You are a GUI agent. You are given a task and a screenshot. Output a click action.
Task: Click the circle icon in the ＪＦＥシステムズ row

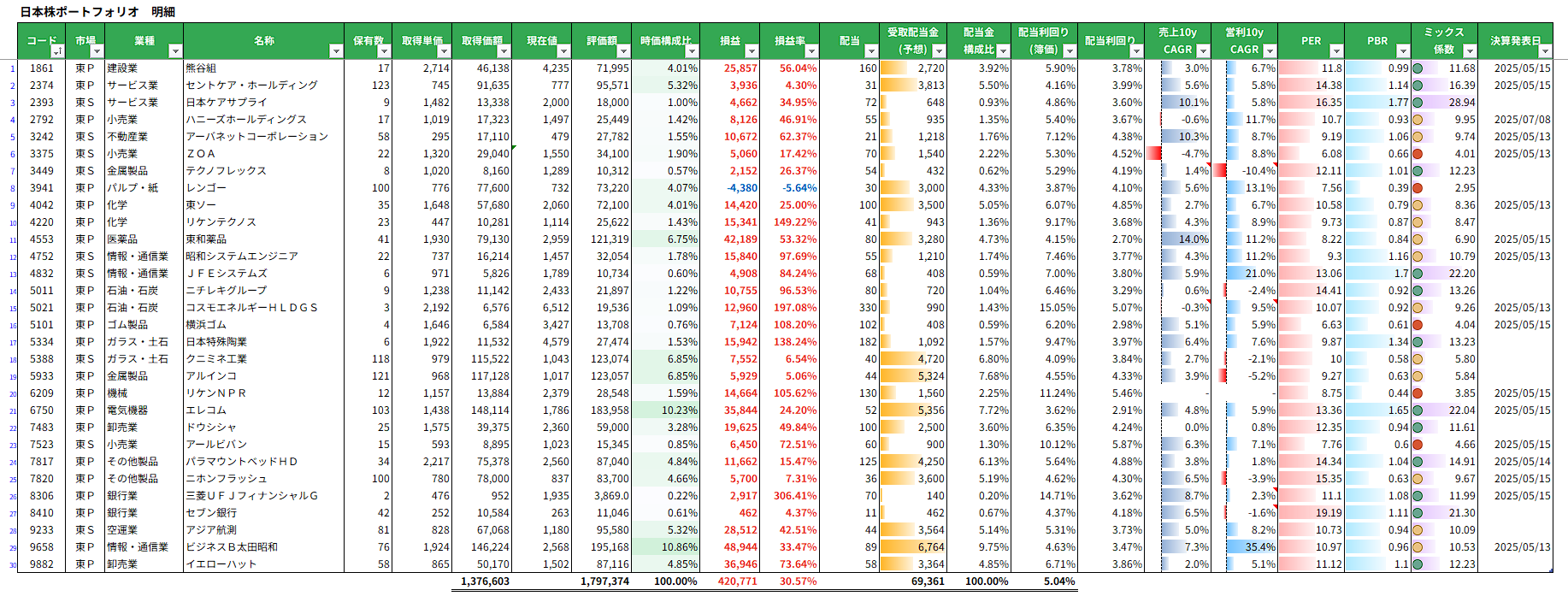click(1418, 274)
